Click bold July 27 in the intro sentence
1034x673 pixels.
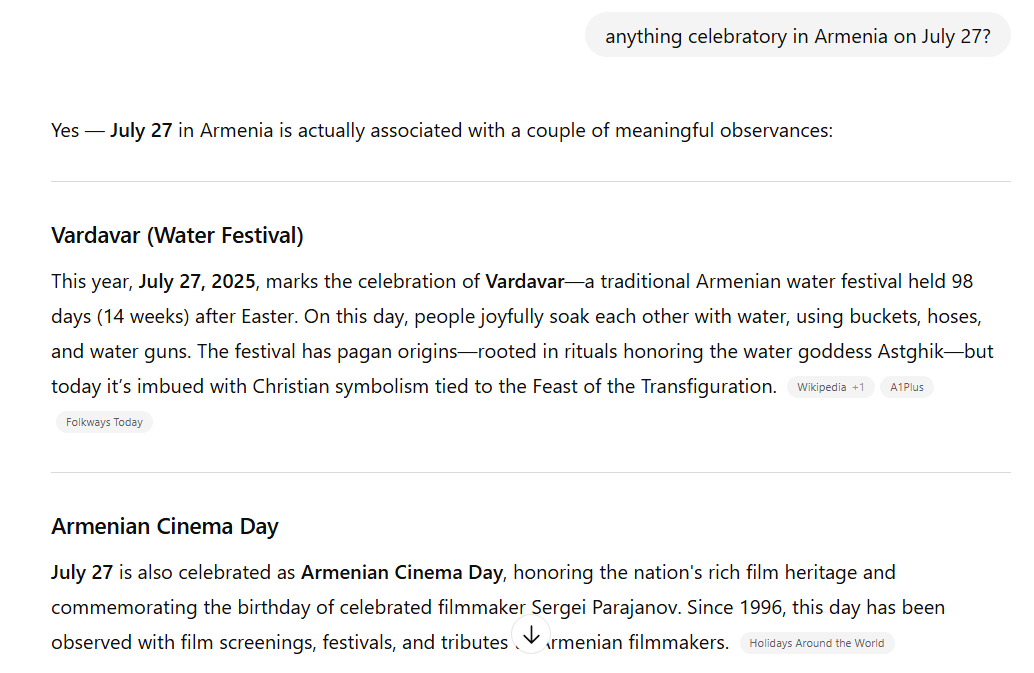[x=141, y=131]
